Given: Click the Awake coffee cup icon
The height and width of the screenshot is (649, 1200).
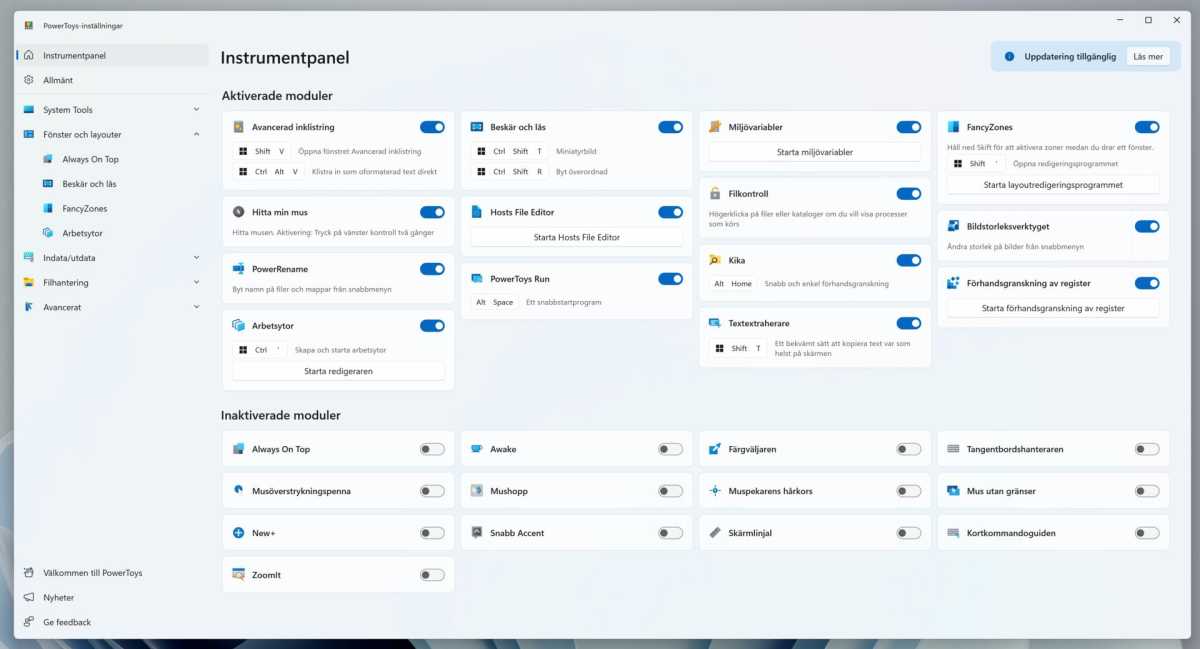Looking at the screenshot, I should click(477, 449).
